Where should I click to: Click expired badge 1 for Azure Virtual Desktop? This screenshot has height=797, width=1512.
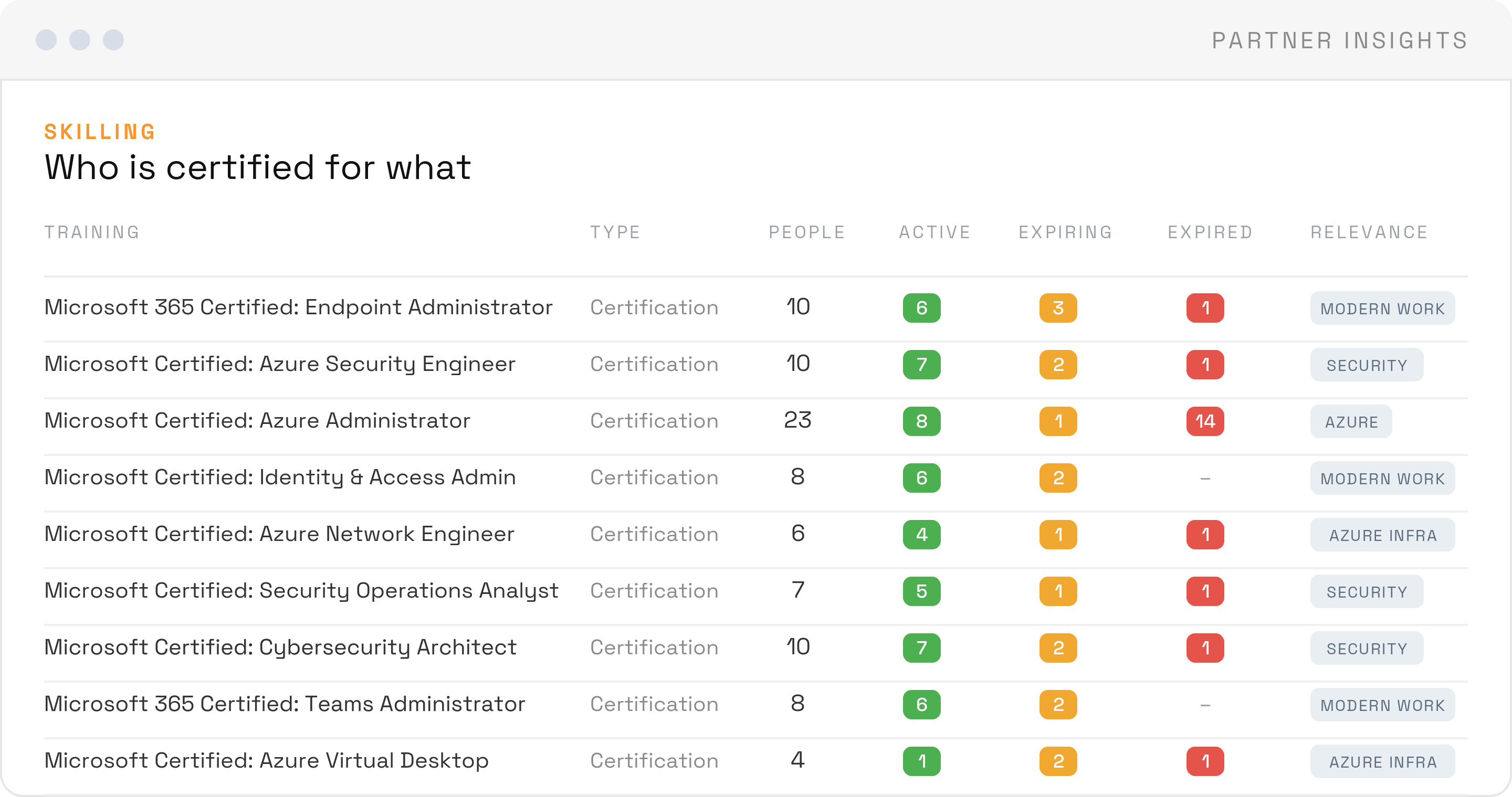(x=1205, y=761)
